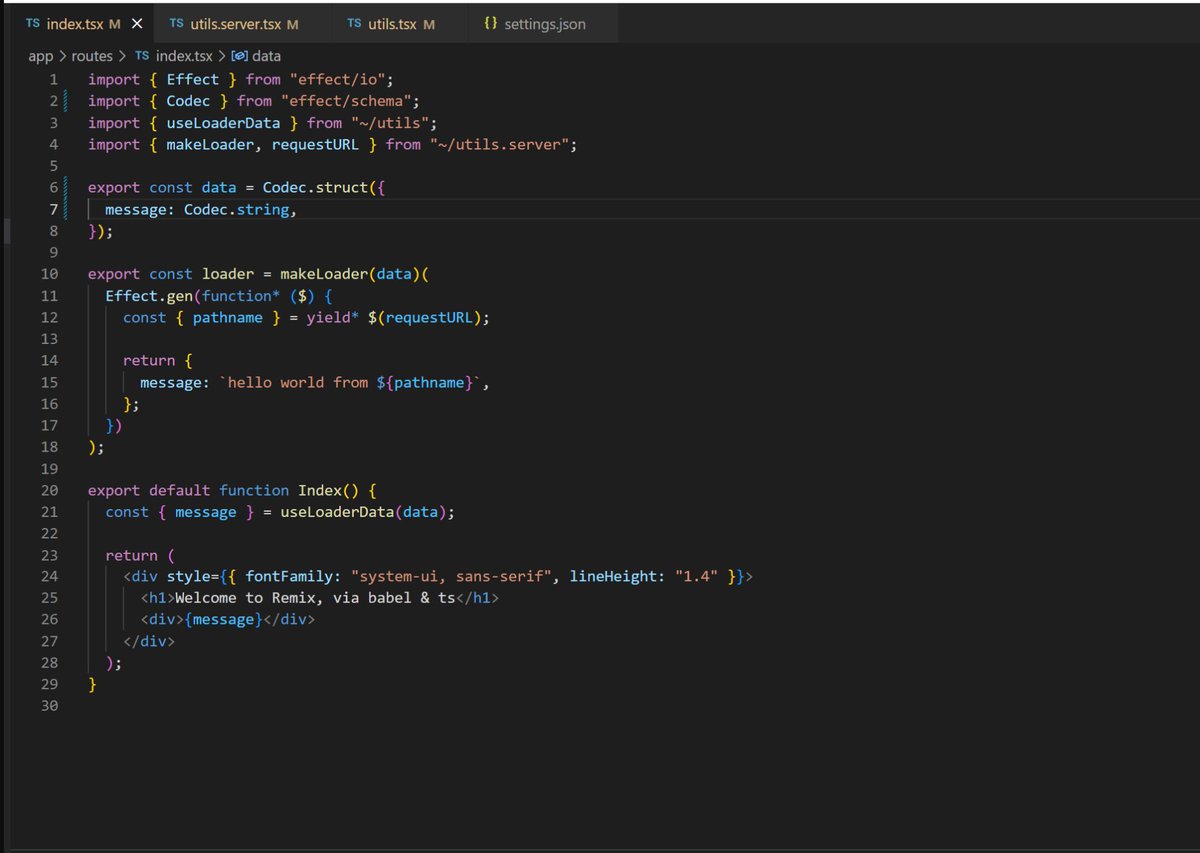This screenshot has height=853, width=1200.
Task: Click 'makeLoader' in the import on line 4
Action: (x=210, y=145)
